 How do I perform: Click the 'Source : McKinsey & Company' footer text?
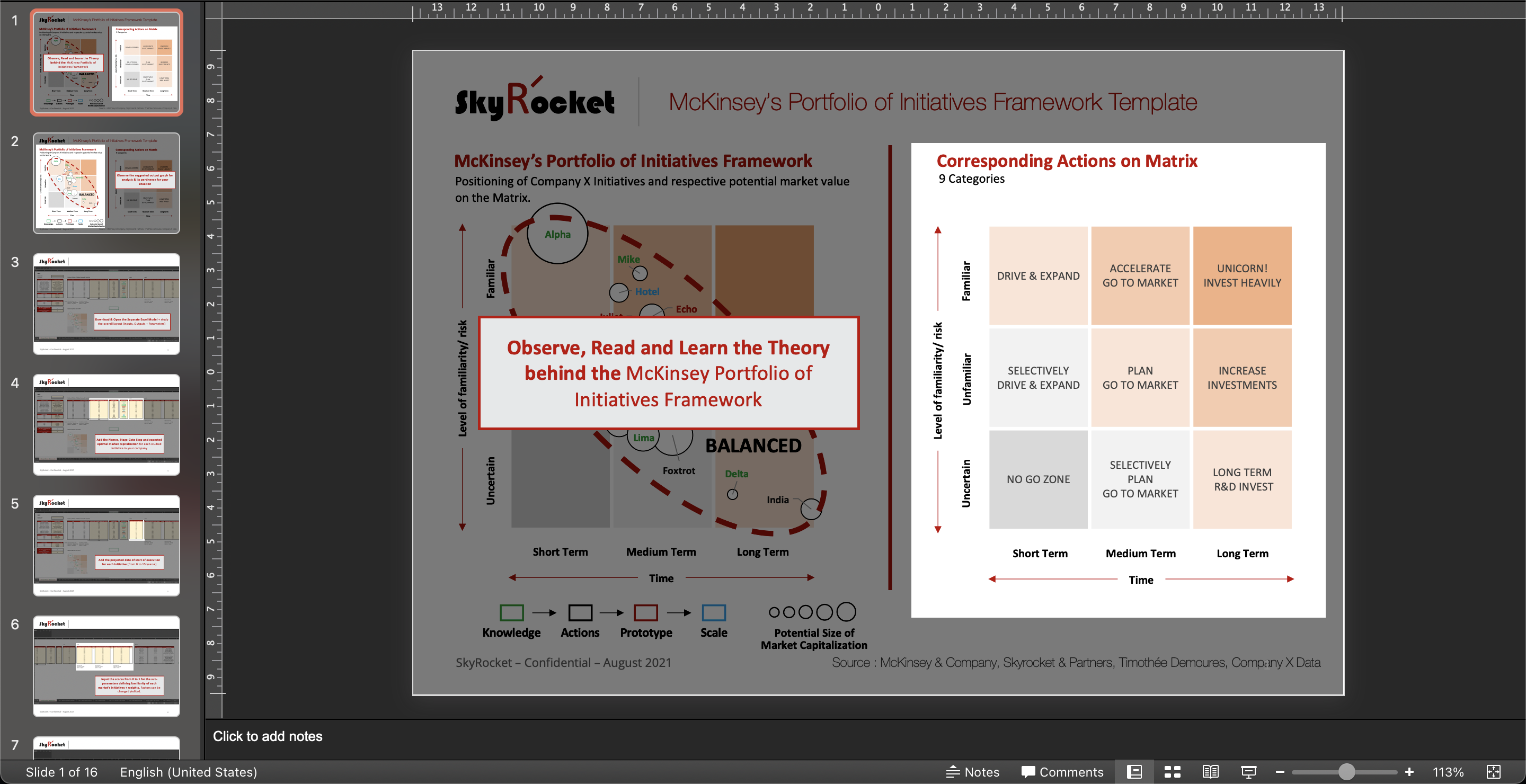pyautogui.click(x=1076, y=663)
